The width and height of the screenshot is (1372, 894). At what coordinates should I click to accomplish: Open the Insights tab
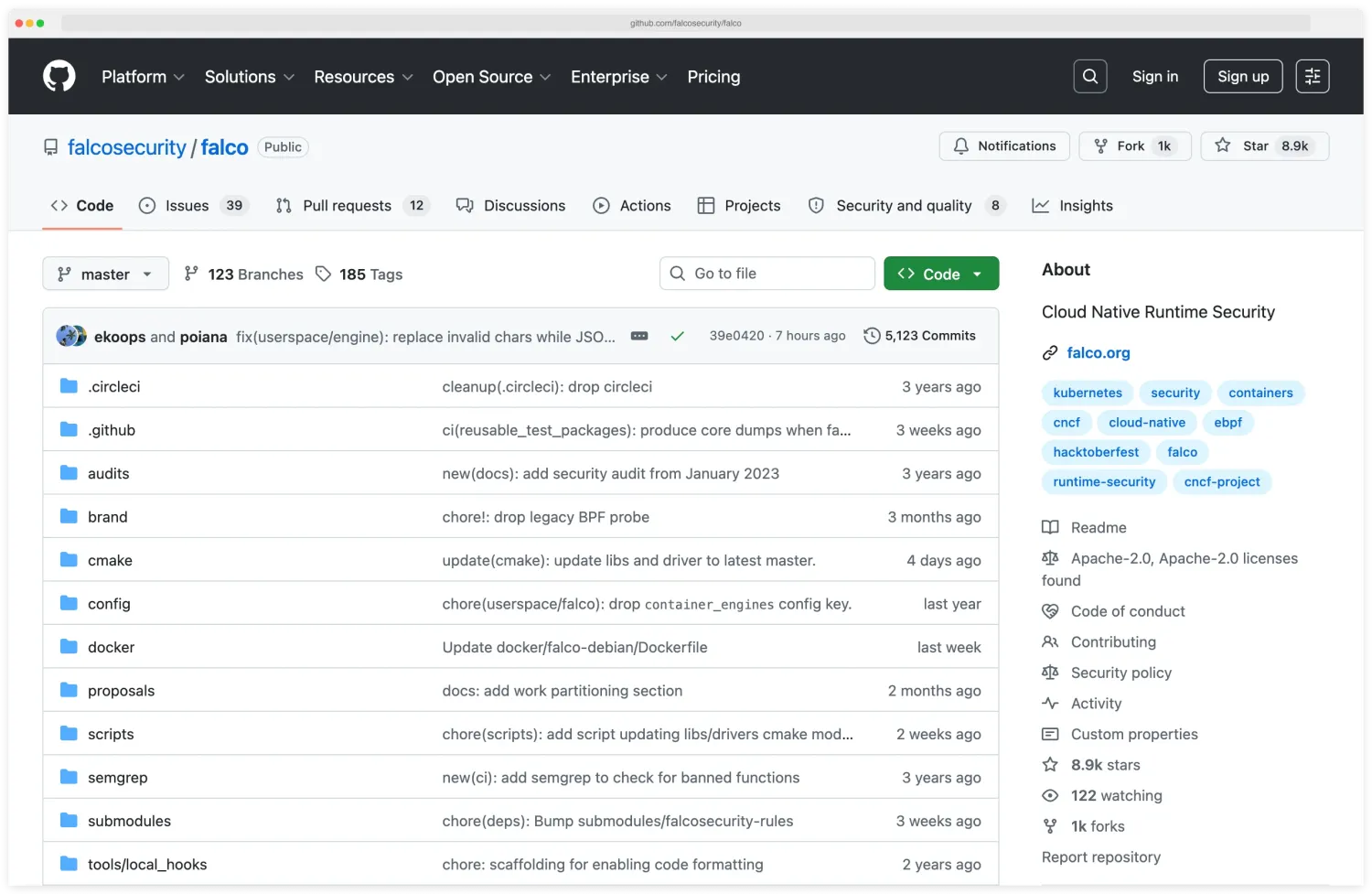(x=1073, y=206)
